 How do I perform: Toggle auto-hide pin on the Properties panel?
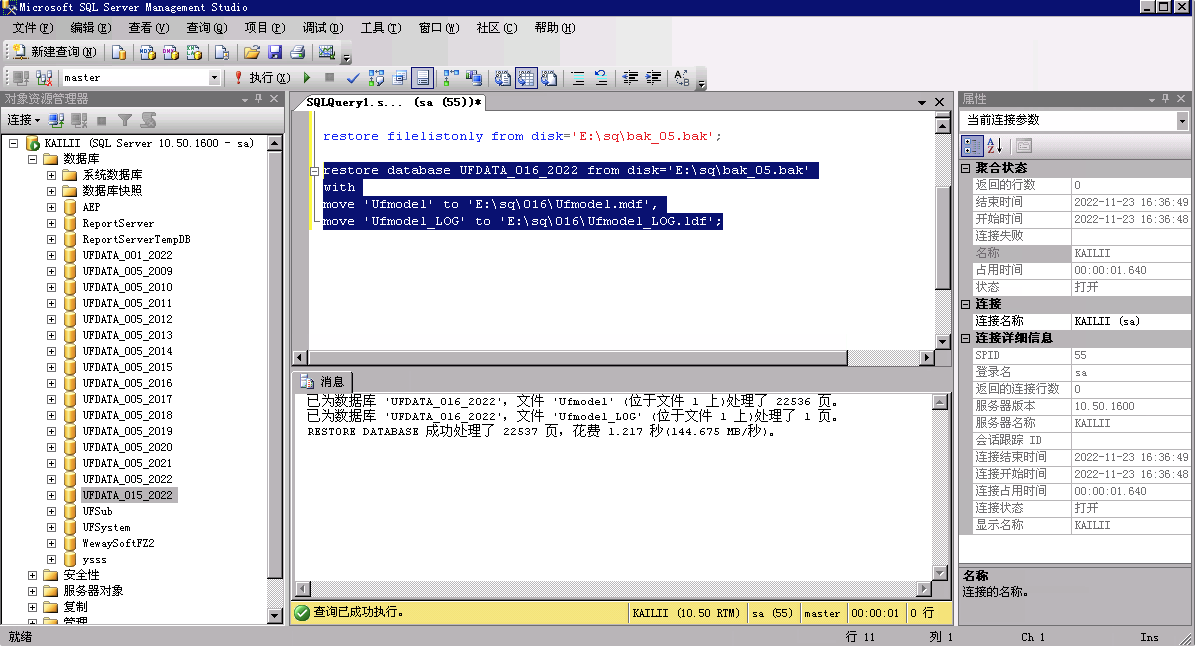tap(1165, 99)
